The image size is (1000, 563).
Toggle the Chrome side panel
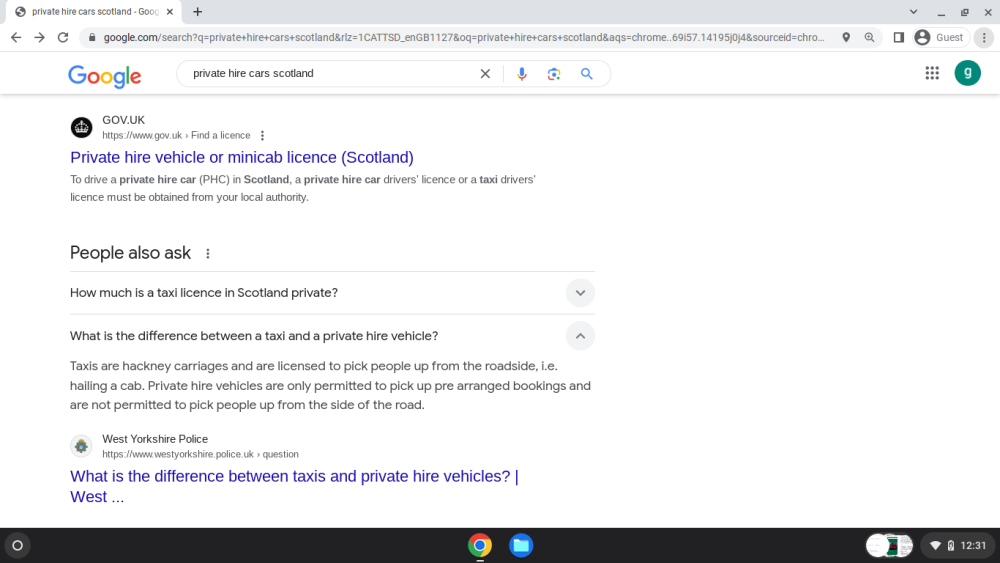[899, 38]
